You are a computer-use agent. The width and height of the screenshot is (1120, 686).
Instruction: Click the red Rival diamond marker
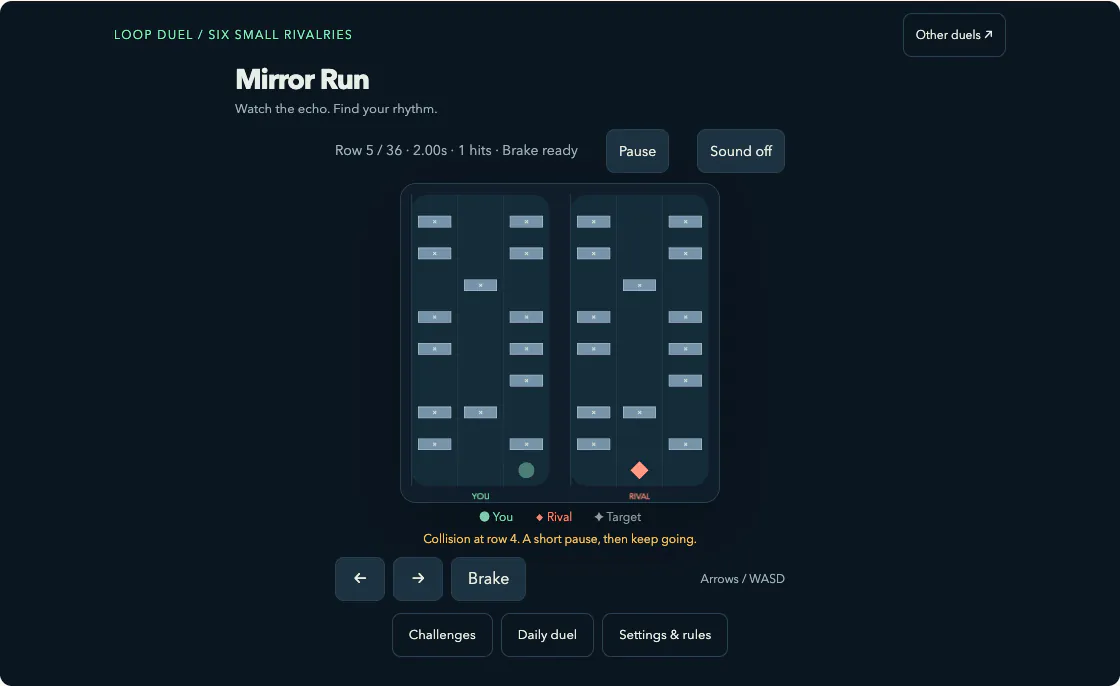pyautogui.click(x=639, y=470)
